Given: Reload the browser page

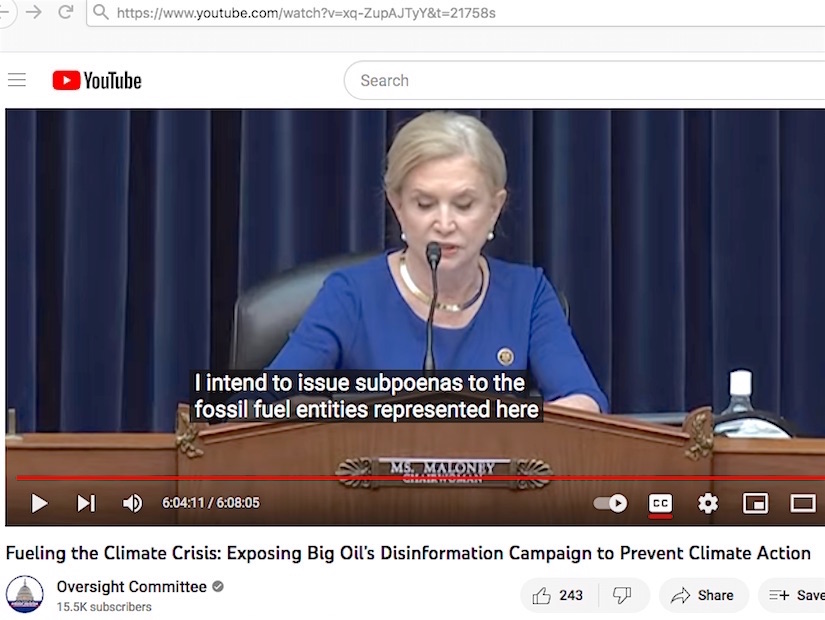Looking at the screenshot, I should 66,12.
